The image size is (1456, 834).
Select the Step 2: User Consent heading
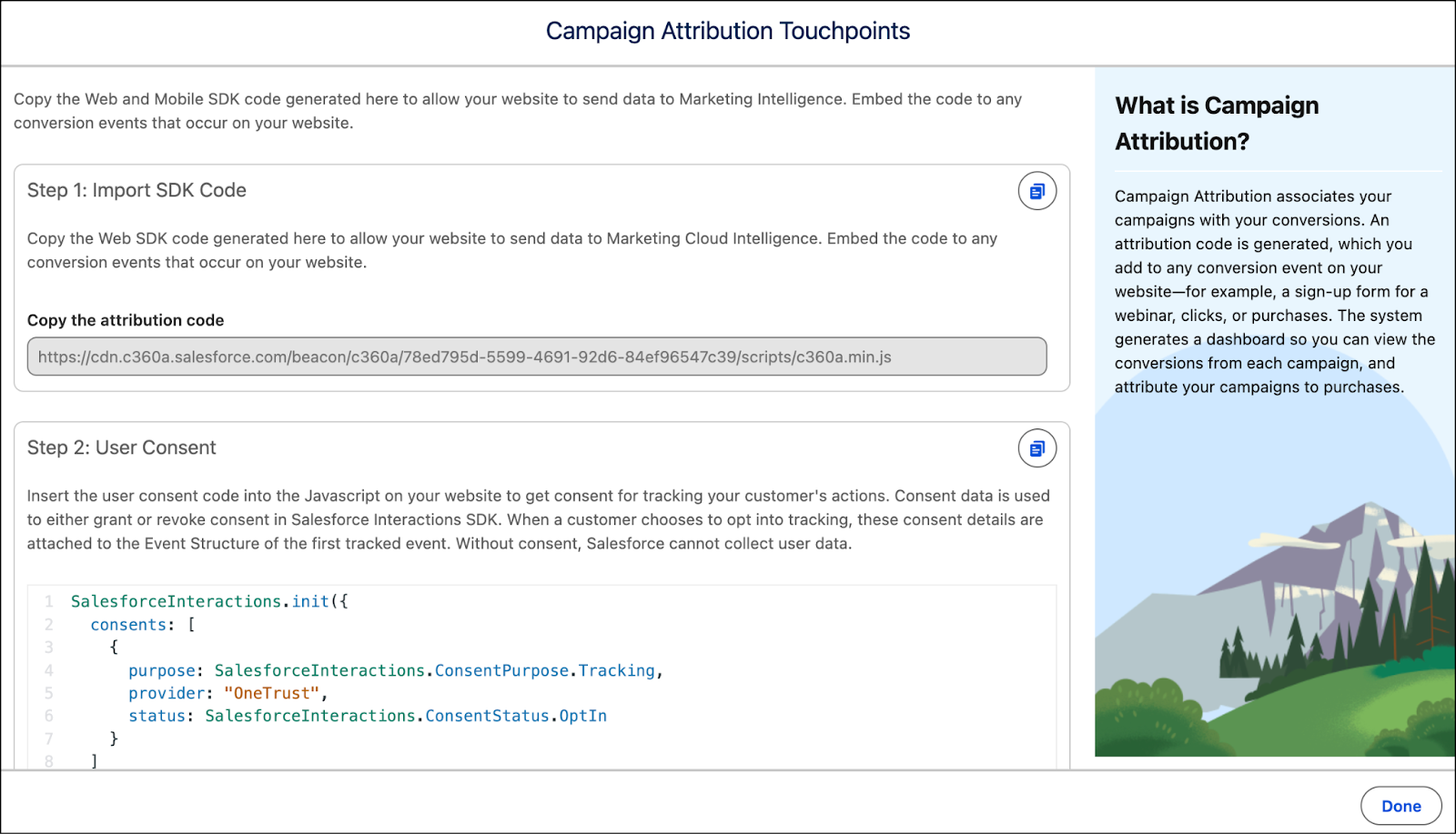coord(122,447)
